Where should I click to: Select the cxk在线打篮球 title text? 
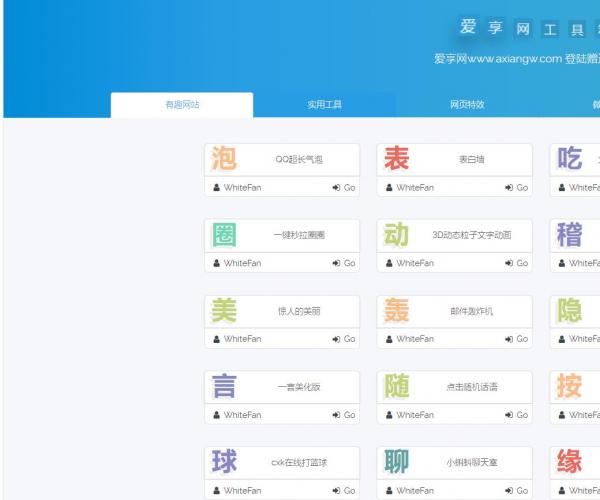299,463
